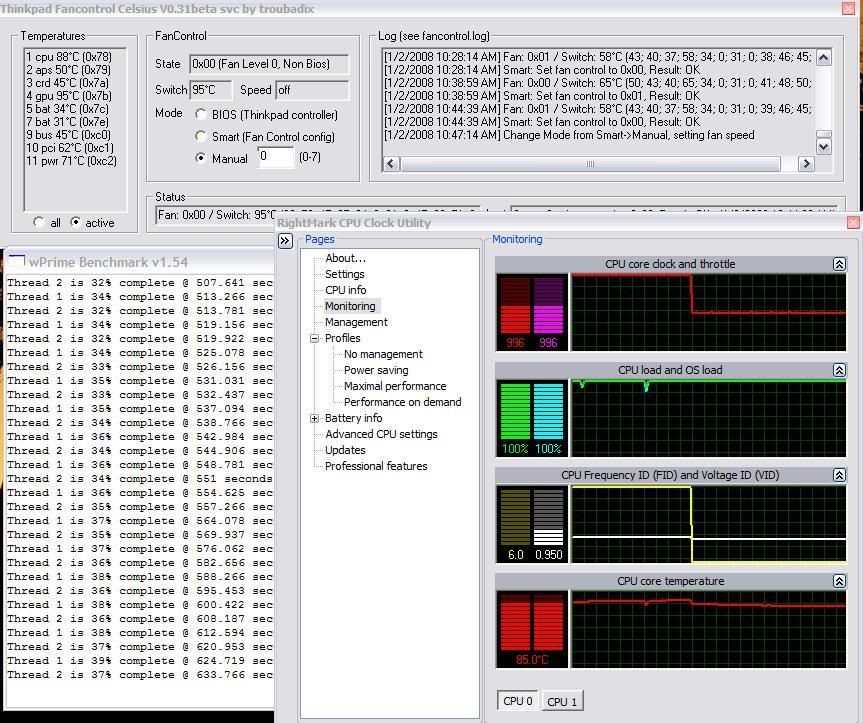Select Manual fan mode radio button
863x723 pixels.
pyautogui.click(x=202, y=158)
